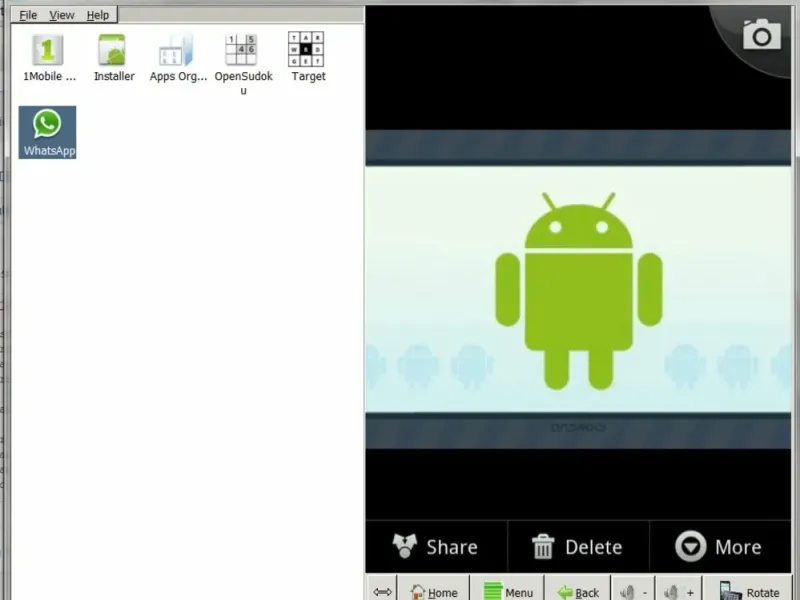Tap Share in the gallery toolbar
800x600 pixels.
[x=436, y=547]
